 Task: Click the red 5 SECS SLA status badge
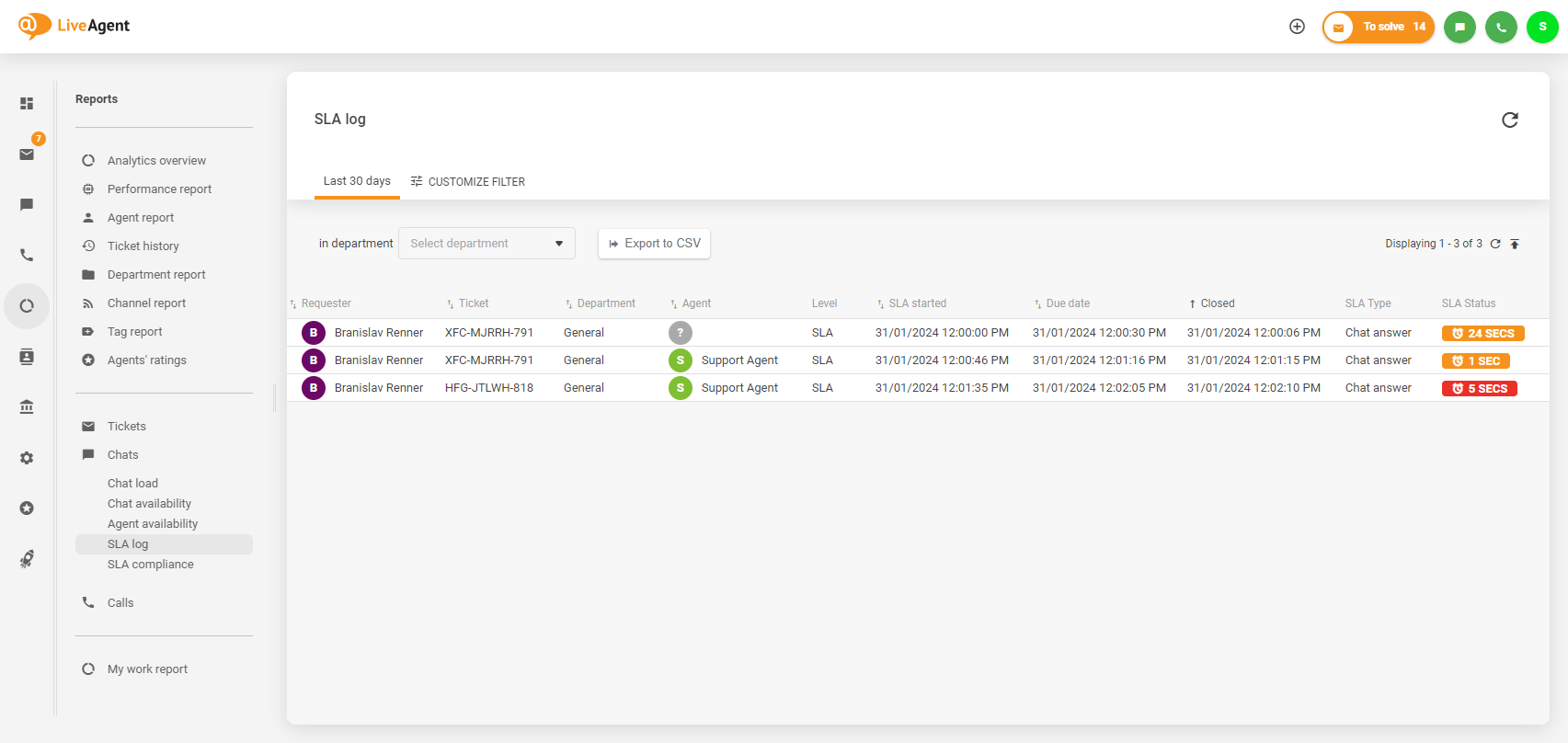[1479, 389]
